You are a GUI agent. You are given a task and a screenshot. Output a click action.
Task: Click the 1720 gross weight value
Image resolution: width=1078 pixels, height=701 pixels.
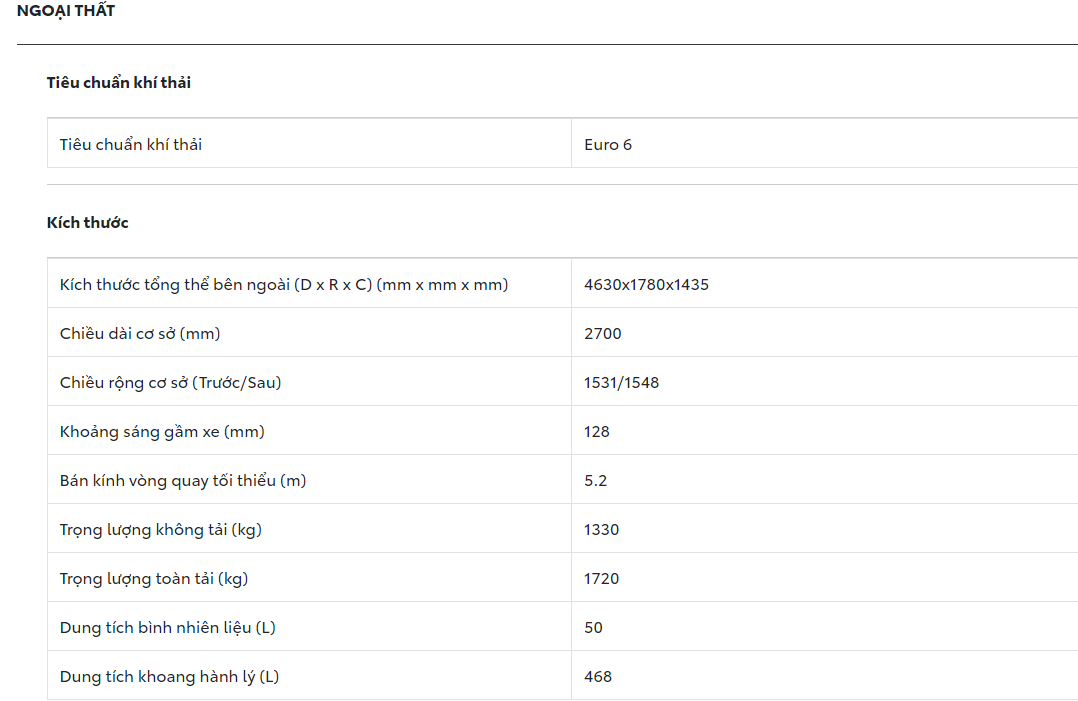pos(602,579)
